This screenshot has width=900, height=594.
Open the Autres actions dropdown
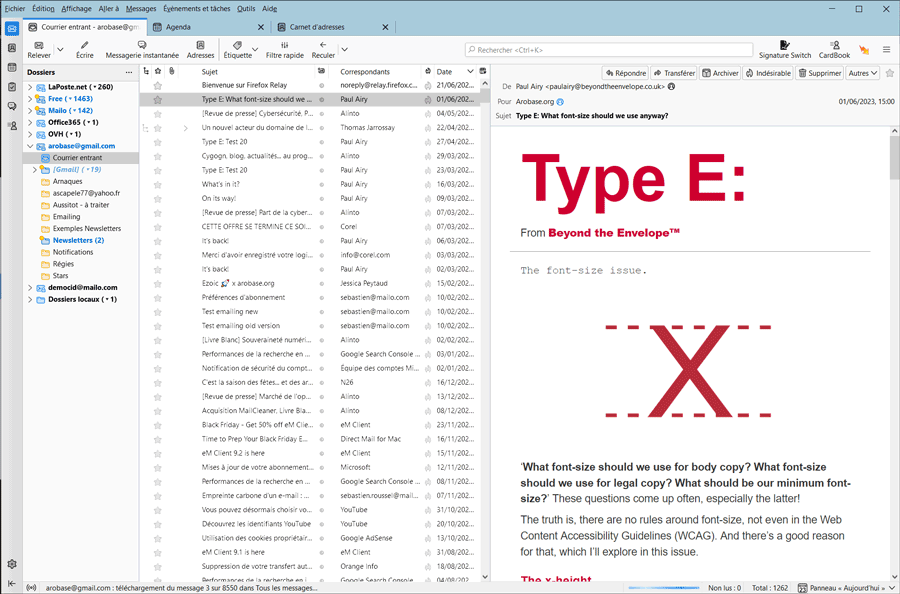click(863, 73)
